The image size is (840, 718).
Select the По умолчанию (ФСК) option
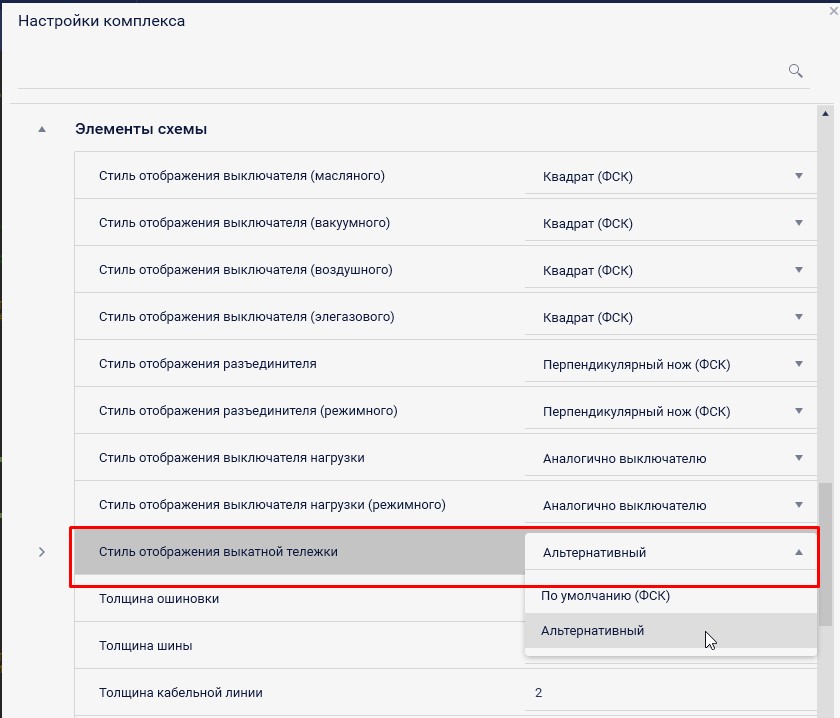tap(605, 595)
